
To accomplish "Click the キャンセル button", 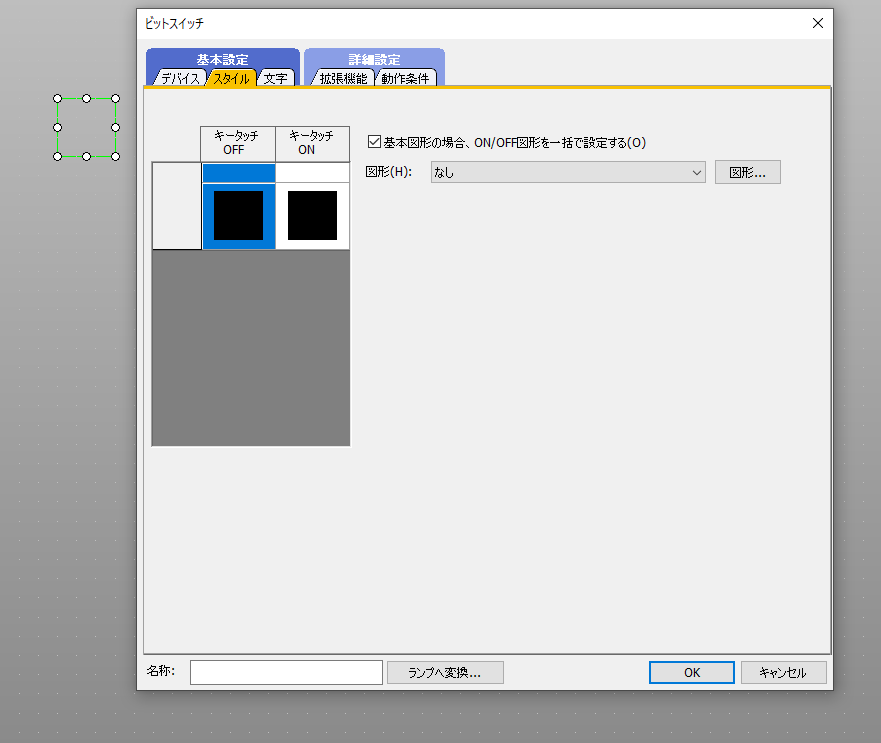I will 783,672.
